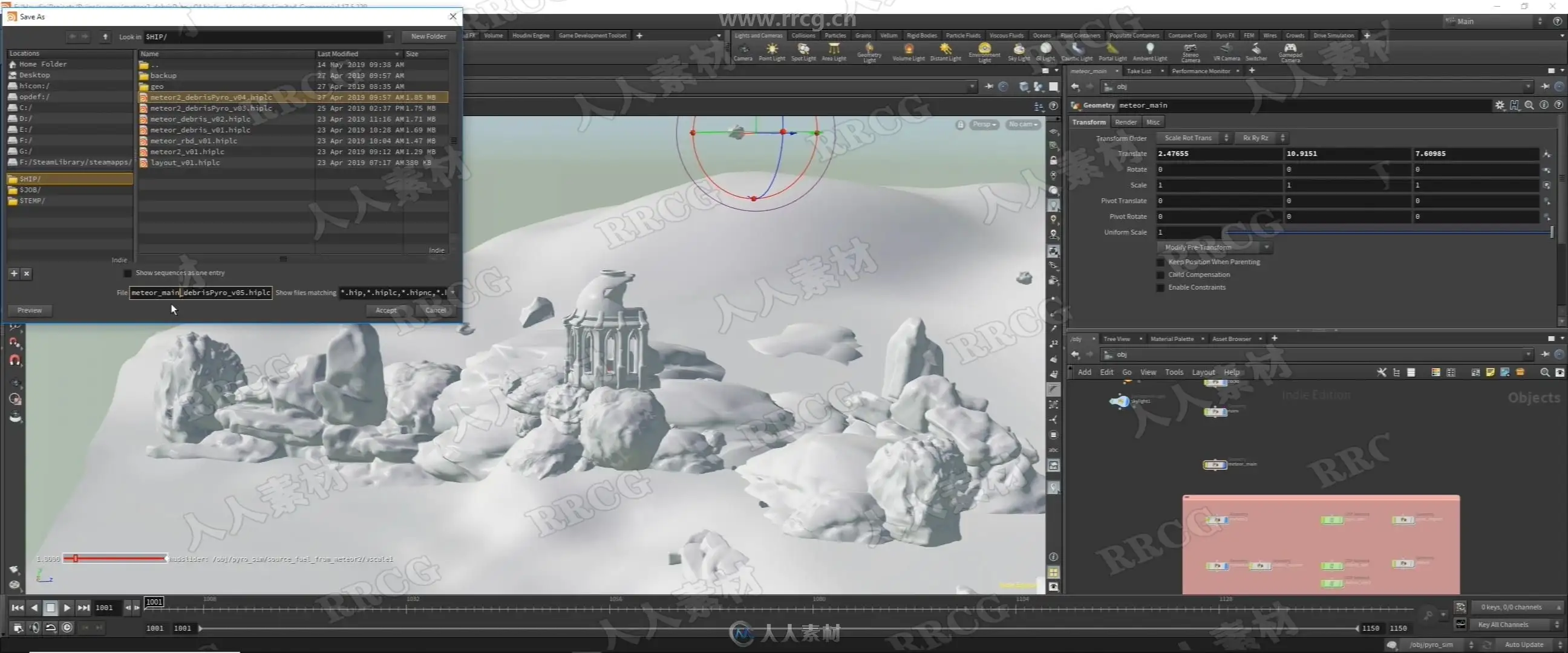The height and width of the screenshot is (653, 1568).
Task: Open the Persp viewport menu
Action: click(984, 124)
